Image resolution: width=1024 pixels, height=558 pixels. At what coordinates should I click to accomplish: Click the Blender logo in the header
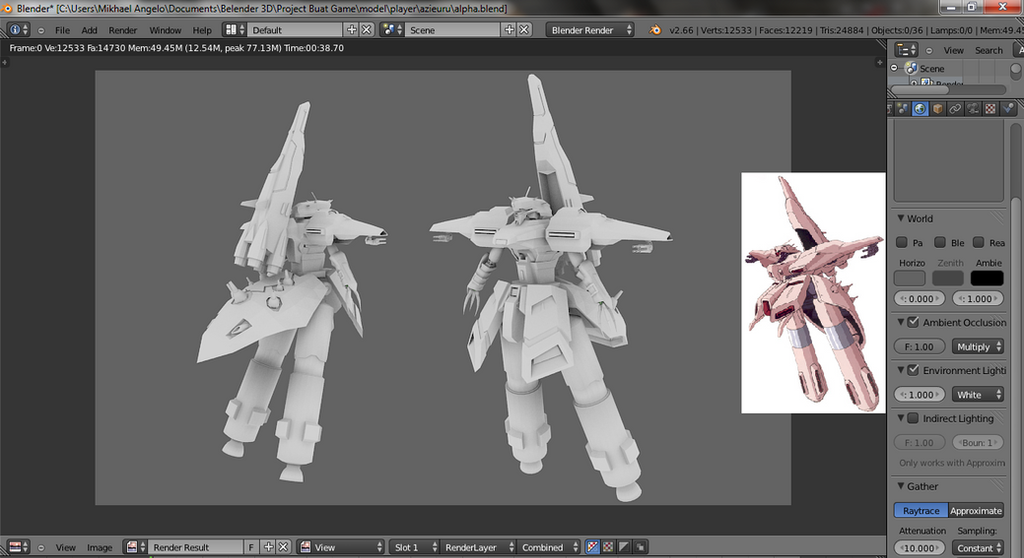pos(654,30)
